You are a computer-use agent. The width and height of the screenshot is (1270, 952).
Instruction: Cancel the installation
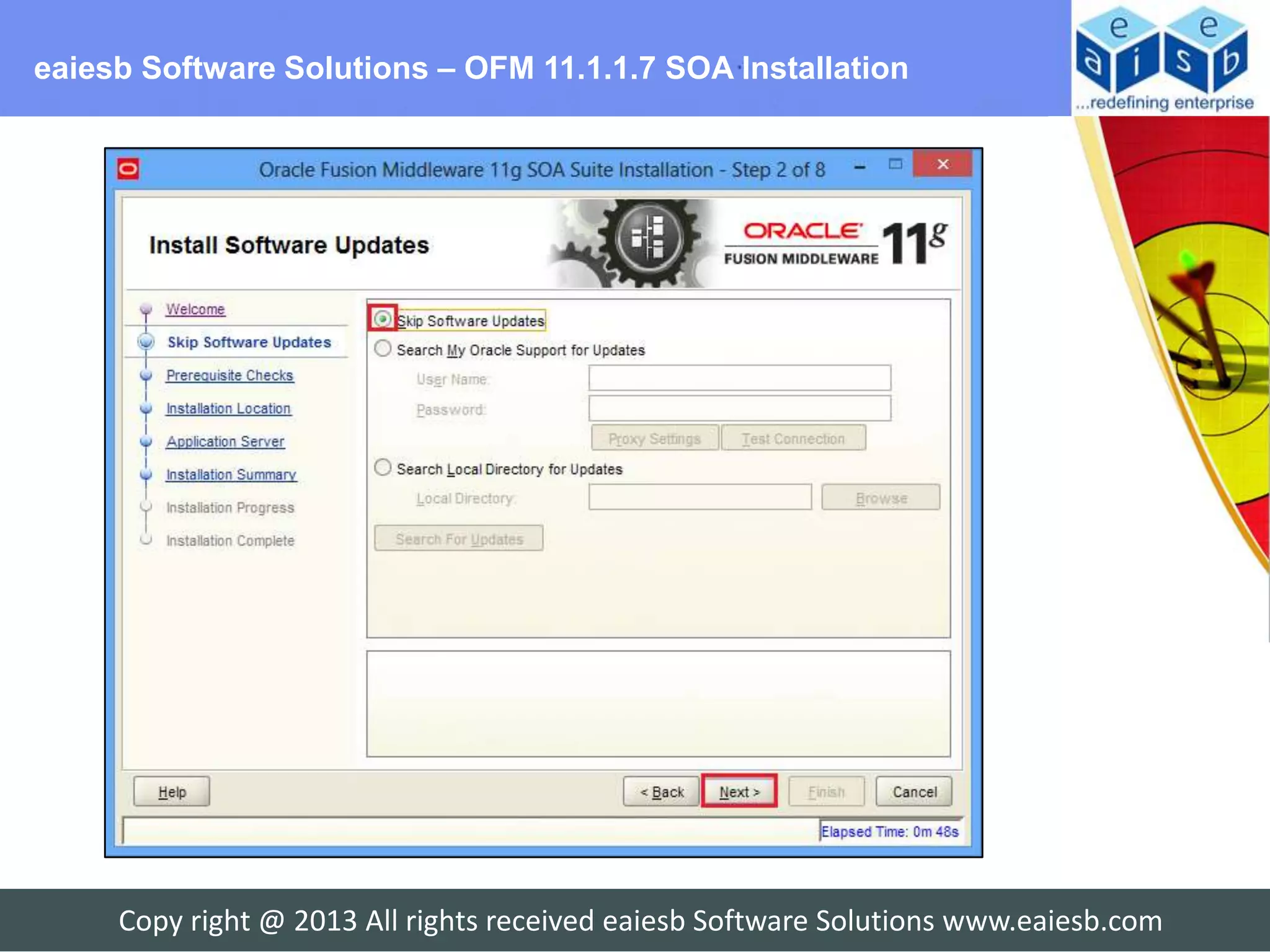(914, 791)
